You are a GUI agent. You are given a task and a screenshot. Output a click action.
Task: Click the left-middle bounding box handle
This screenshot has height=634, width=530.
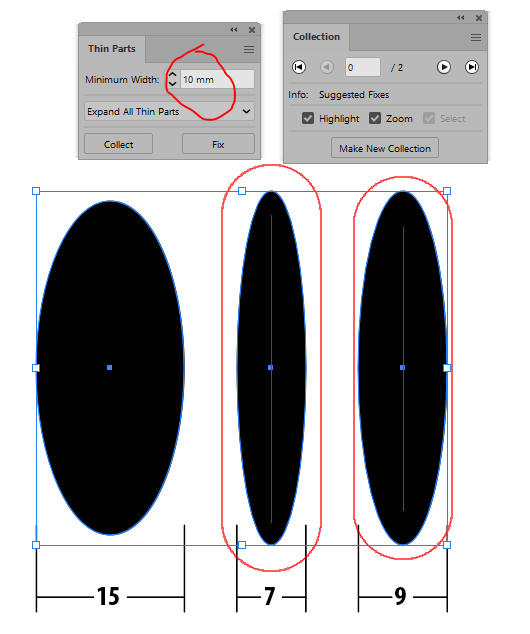pyautogui.click(x=36, y=368)
